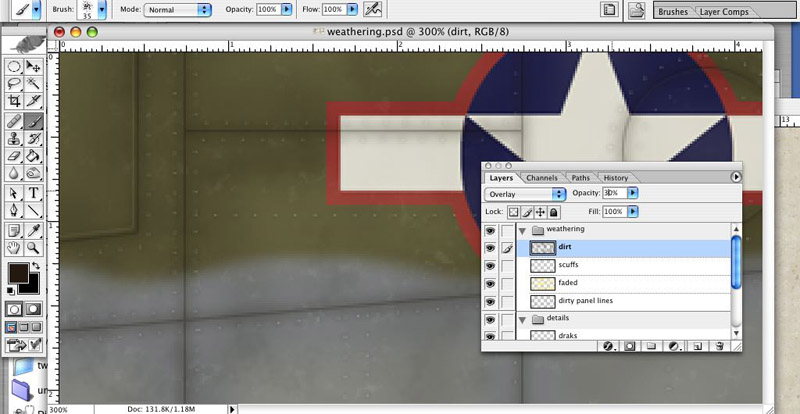Viewport: 800px width, 414px height.
Task: Switch to Standard edit mode
Action: [x=15, y=309]
